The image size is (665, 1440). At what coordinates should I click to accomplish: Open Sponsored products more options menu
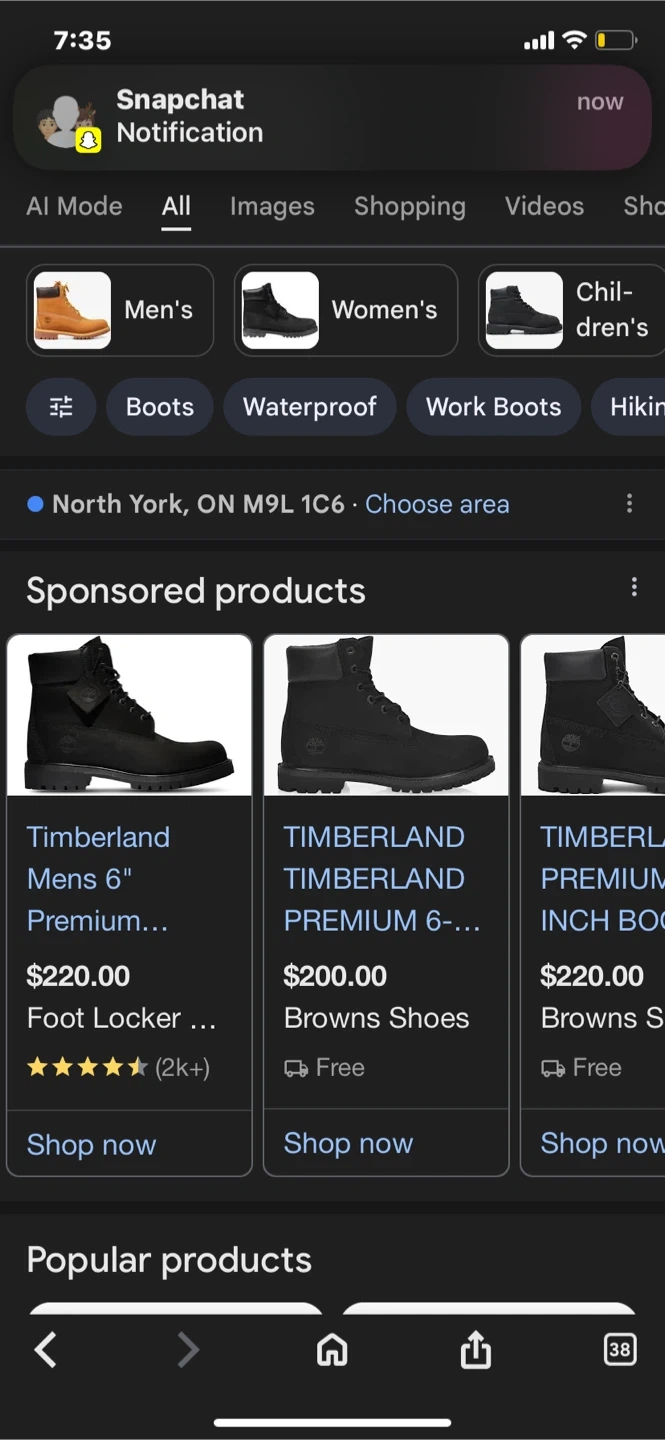(634, 587)
